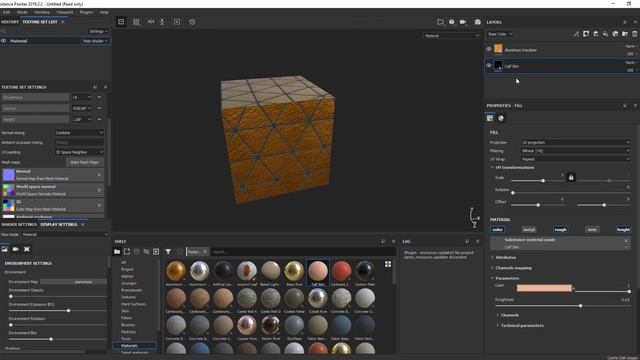Open the Plugins menu
The width and height of the screenshot is (640, 360).
(x=86, y=12)
